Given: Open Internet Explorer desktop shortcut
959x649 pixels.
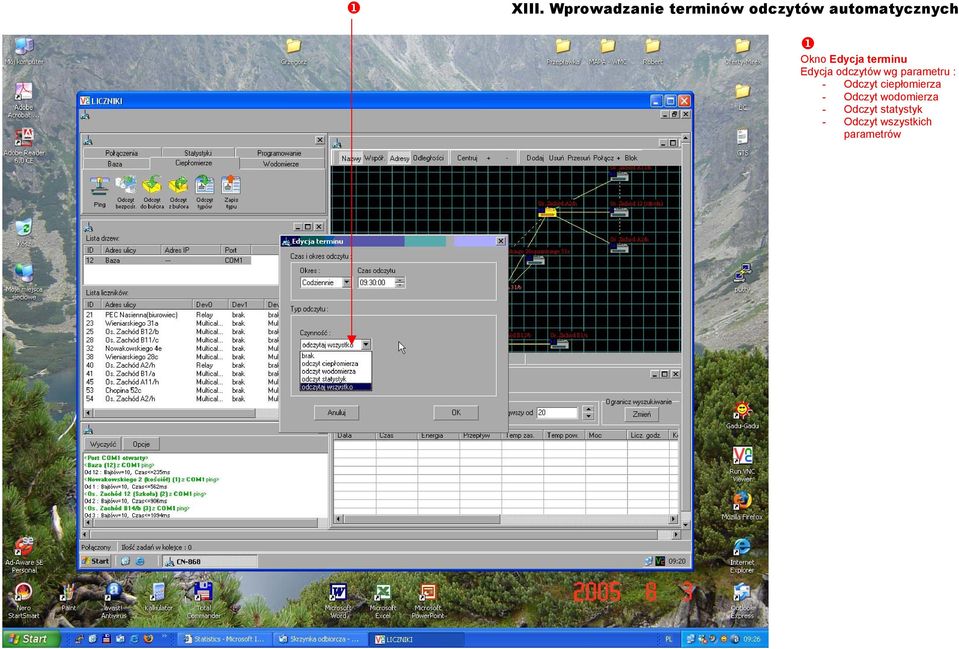Looking at the screenshot, I should pos(742,555).
